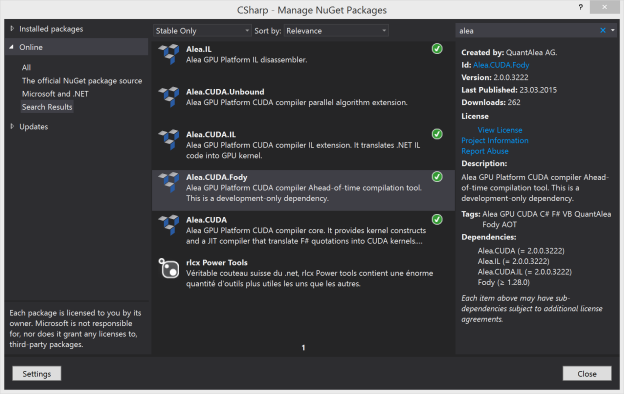Go to results page 1
624x394 pixels.
[303, 348]
